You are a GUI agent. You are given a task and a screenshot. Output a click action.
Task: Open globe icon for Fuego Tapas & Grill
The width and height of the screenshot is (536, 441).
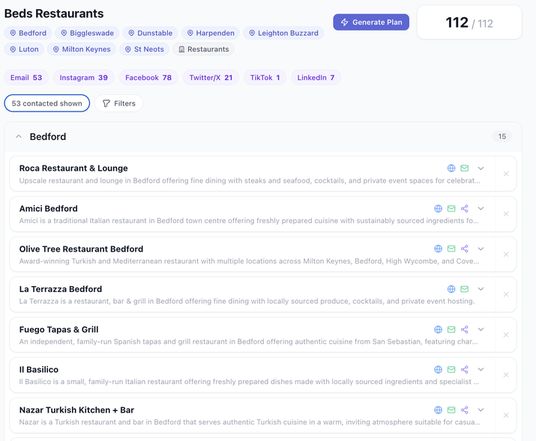[438, 329]
